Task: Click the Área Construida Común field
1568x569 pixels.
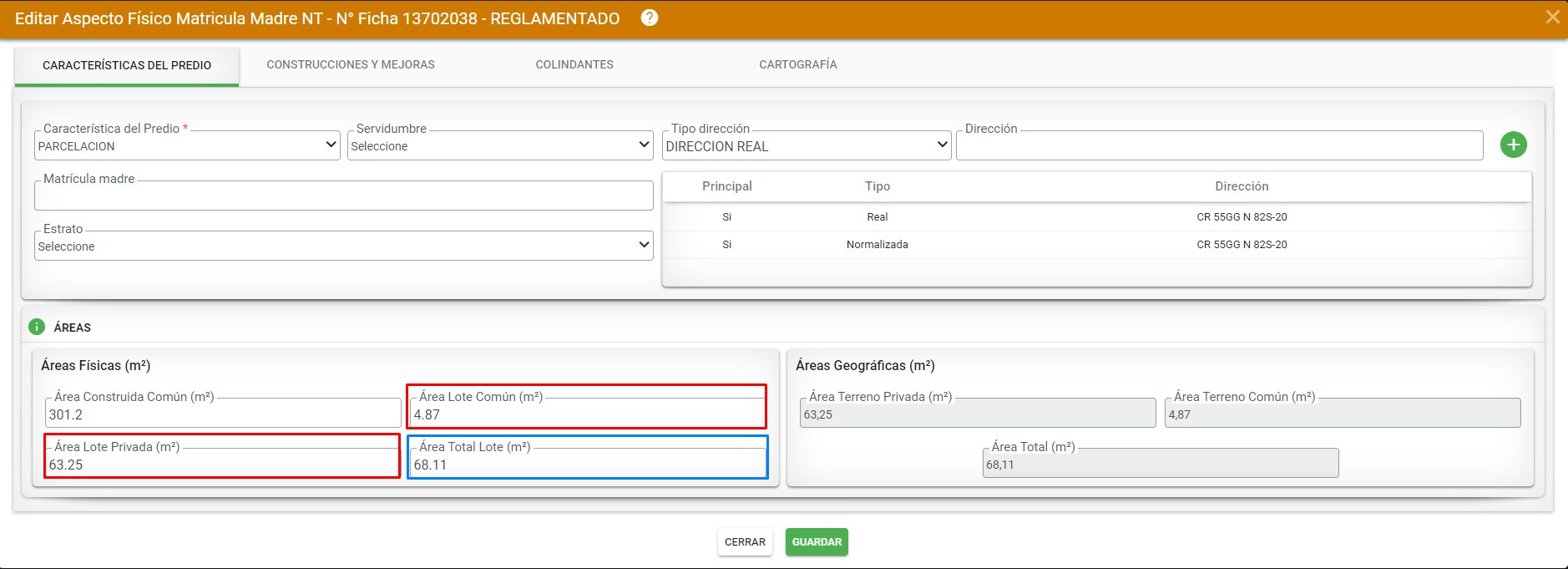Action: (223, 414)
